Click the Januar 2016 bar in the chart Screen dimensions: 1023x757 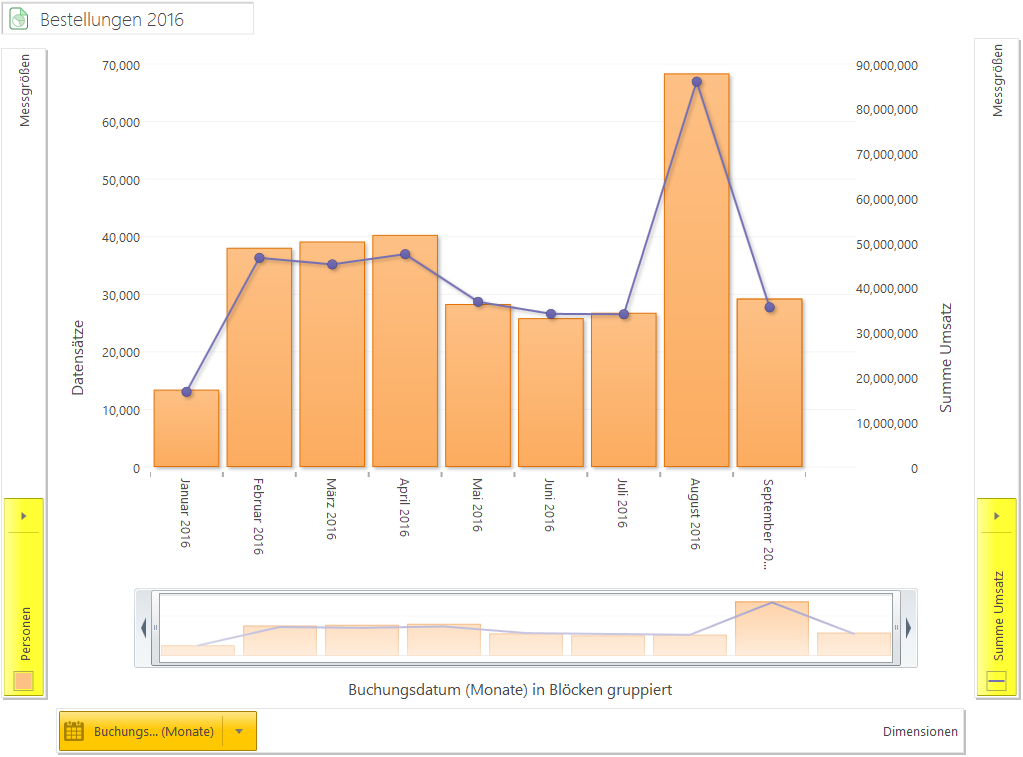(187, 428)
